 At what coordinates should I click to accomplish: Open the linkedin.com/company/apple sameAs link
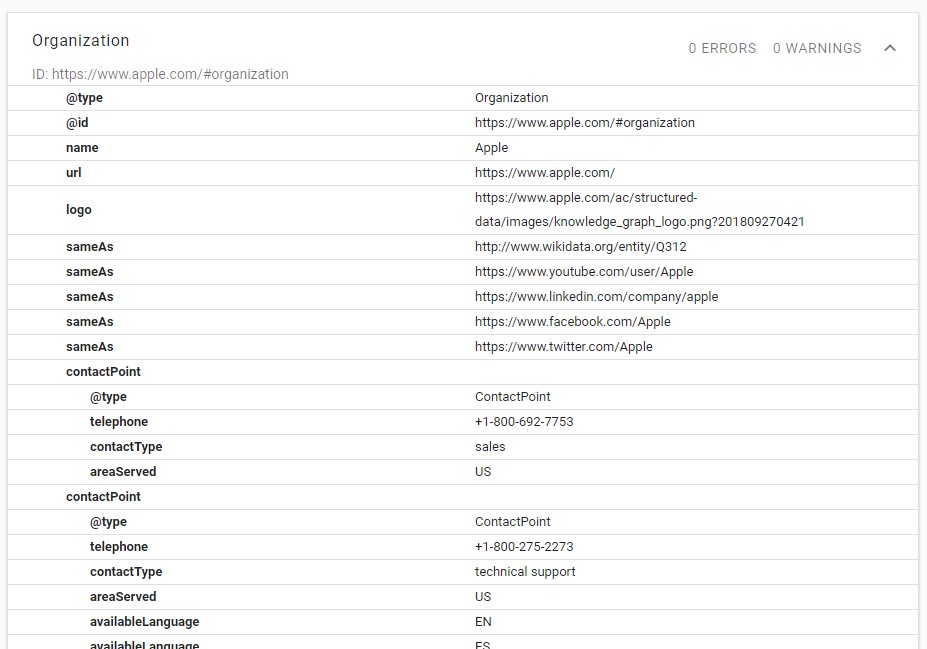597,296
